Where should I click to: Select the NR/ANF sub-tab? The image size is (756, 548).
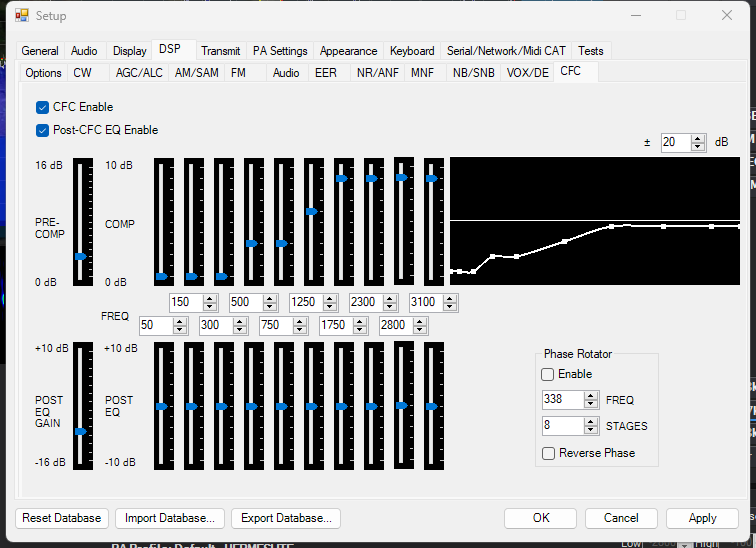(x=377, y=73)
